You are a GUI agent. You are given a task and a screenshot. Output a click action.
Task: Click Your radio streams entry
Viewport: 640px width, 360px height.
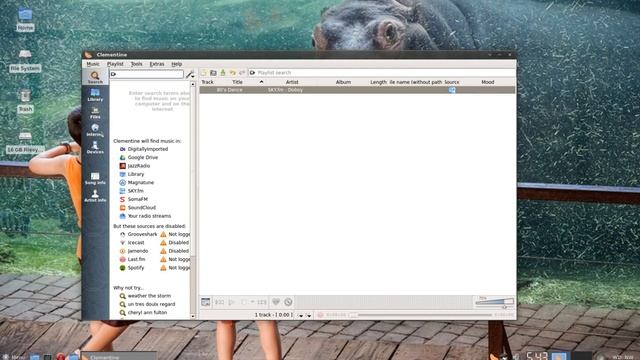tap(145, 216)
